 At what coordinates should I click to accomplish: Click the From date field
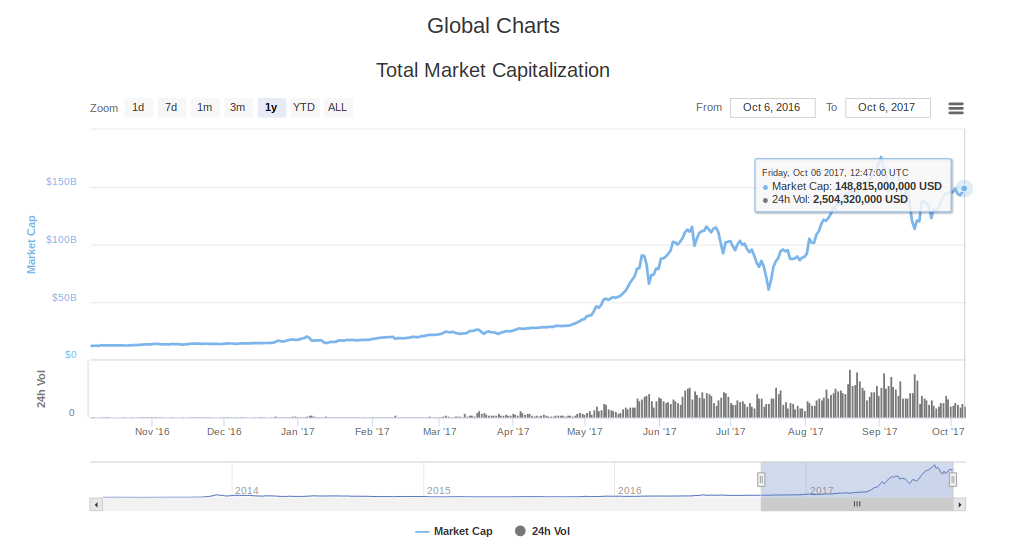772,108
